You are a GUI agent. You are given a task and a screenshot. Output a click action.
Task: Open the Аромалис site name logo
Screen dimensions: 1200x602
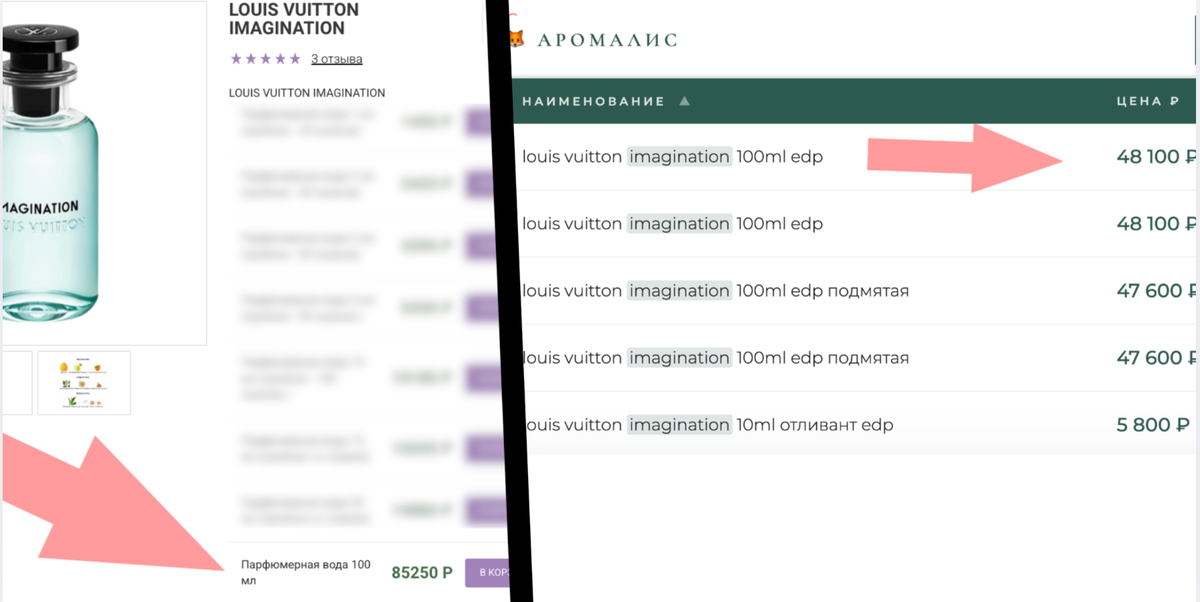click(607, 40)
